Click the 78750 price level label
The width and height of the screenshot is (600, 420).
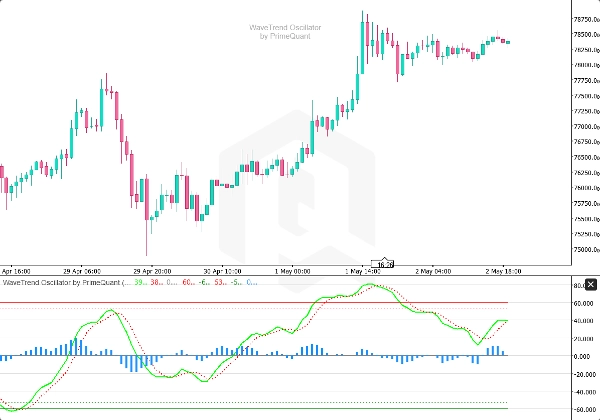pyautogui.click(x=586, y=19)
